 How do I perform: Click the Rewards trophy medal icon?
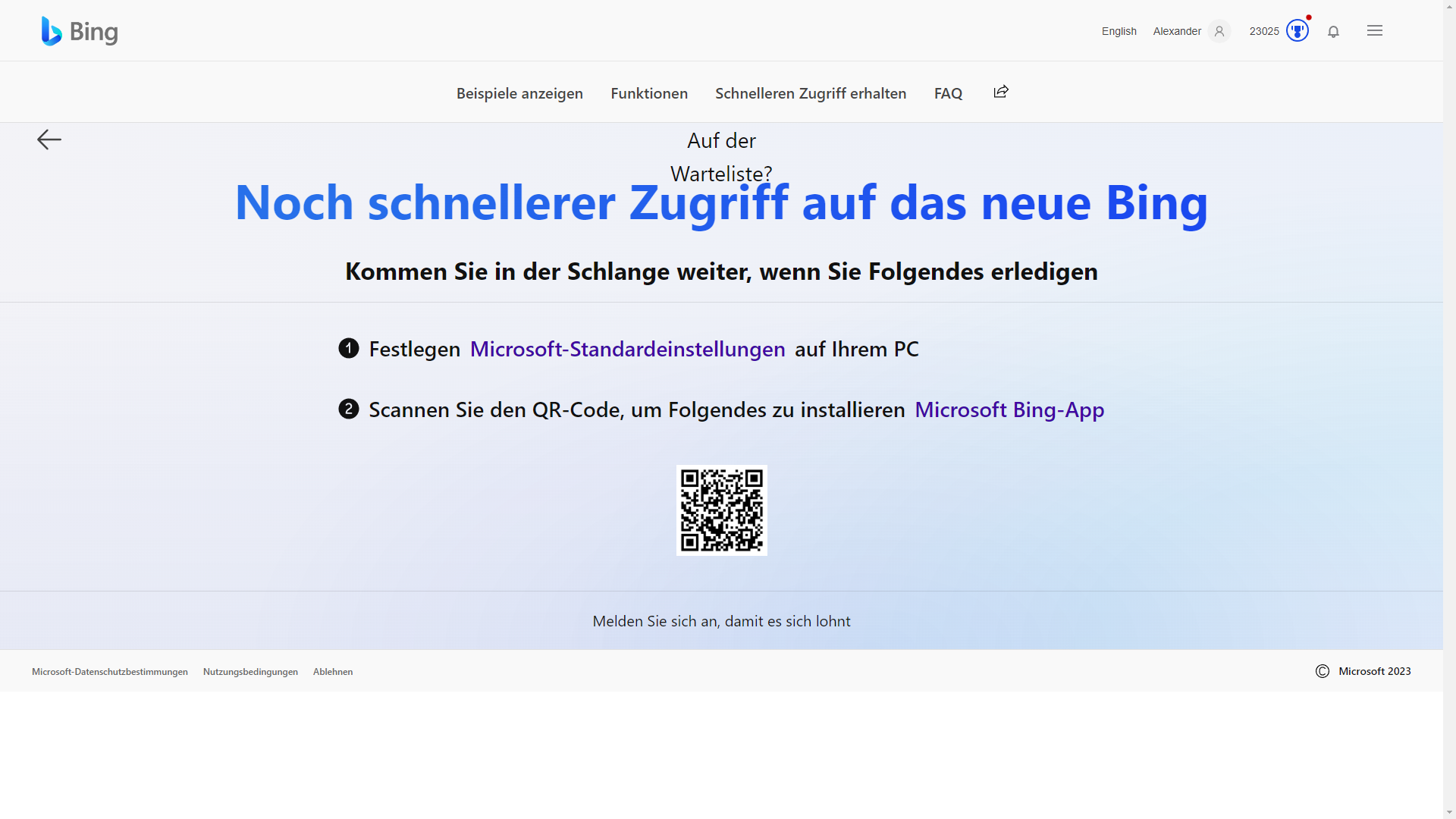tap(1298, 31)
